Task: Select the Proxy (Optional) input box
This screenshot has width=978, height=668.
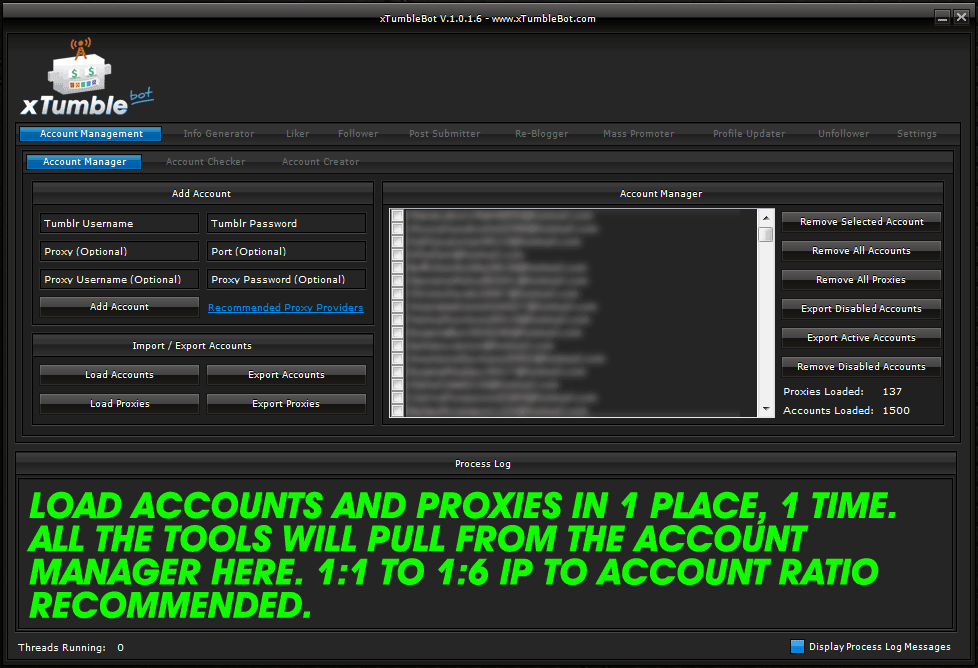Action: tap(119, 251)
